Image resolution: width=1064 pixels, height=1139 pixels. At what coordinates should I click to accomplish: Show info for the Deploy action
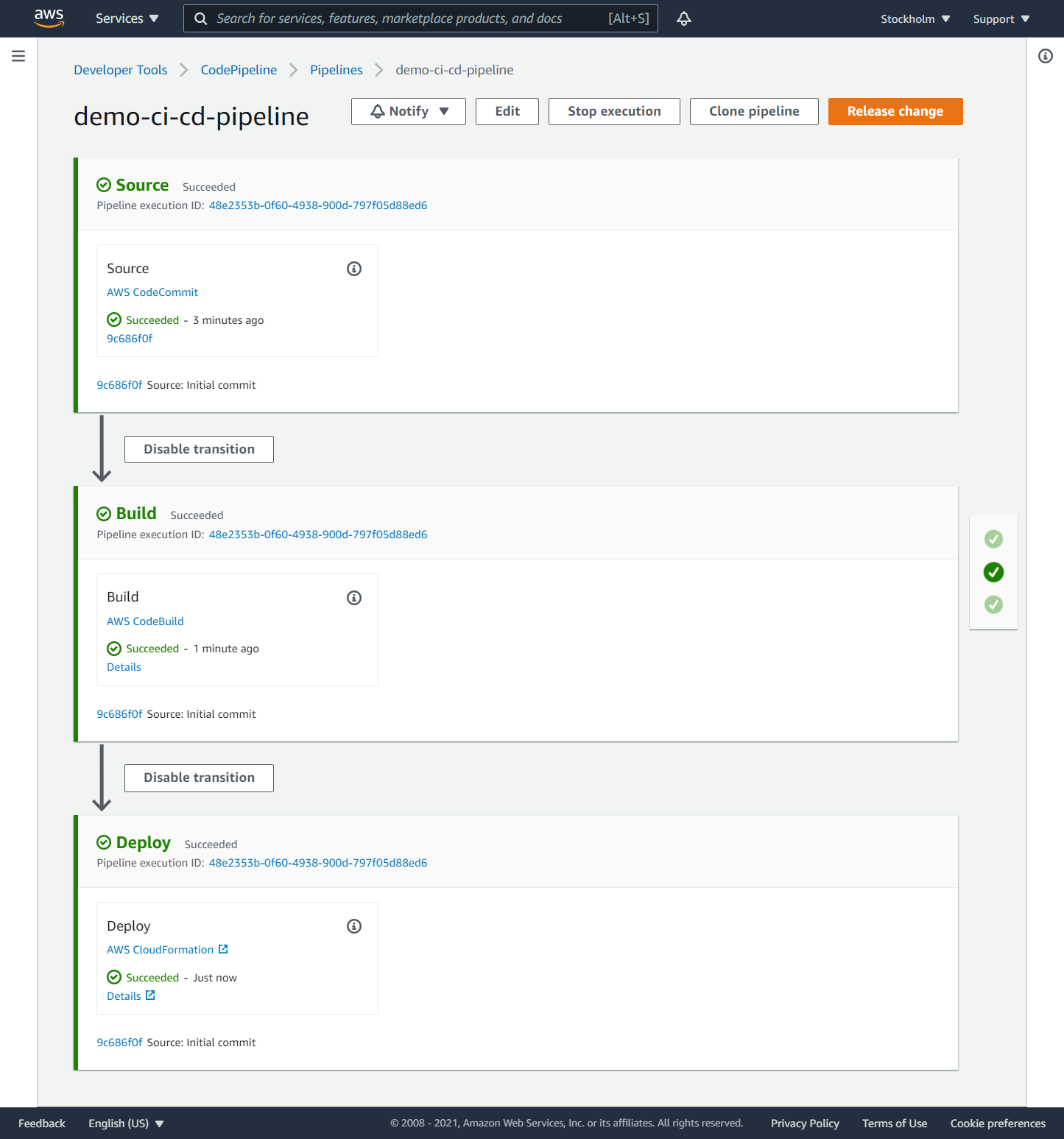pyautogui.click(x=354, y=926)
